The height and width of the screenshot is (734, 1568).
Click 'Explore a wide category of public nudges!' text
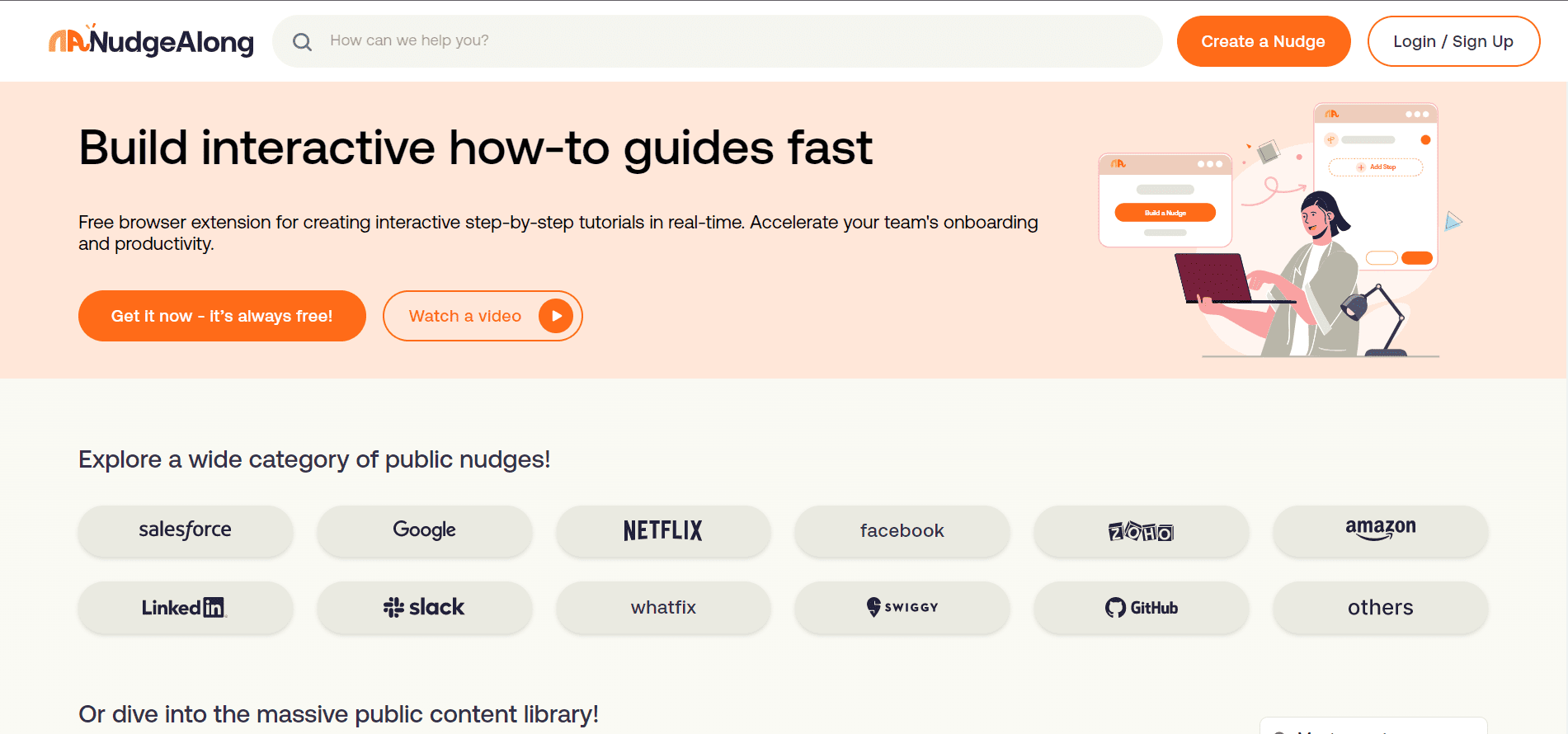coord(314,459)
